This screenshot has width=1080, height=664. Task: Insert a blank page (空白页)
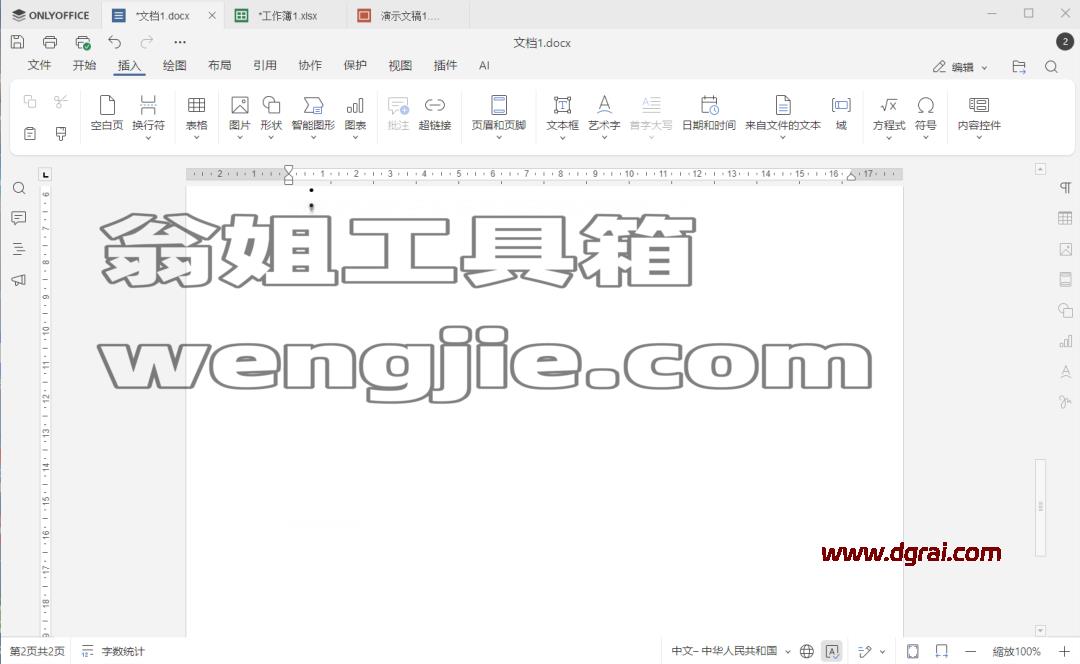[x=107, y=114]
